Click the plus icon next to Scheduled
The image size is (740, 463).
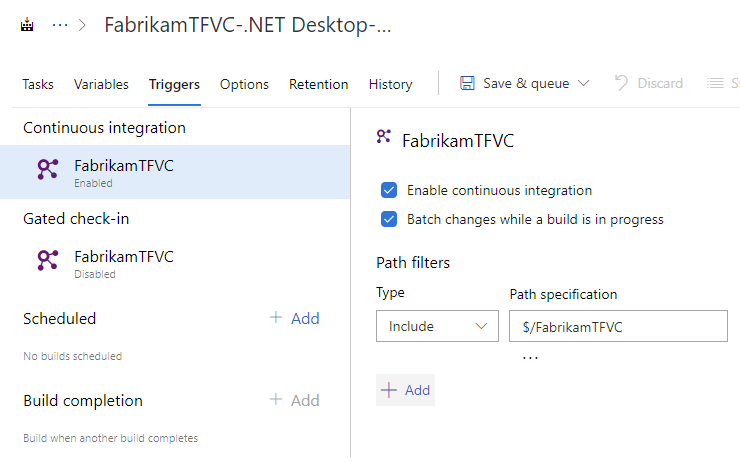pos(276,317)
